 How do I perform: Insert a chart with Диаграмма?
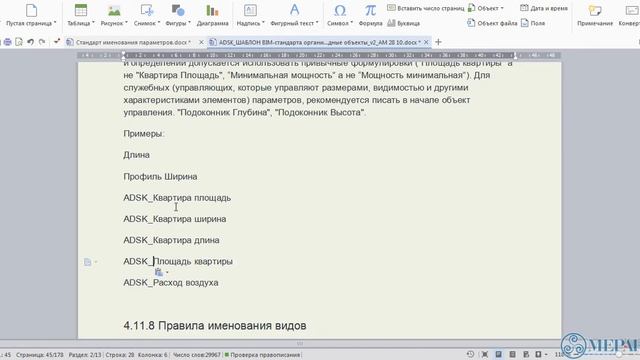coord(212,15)
